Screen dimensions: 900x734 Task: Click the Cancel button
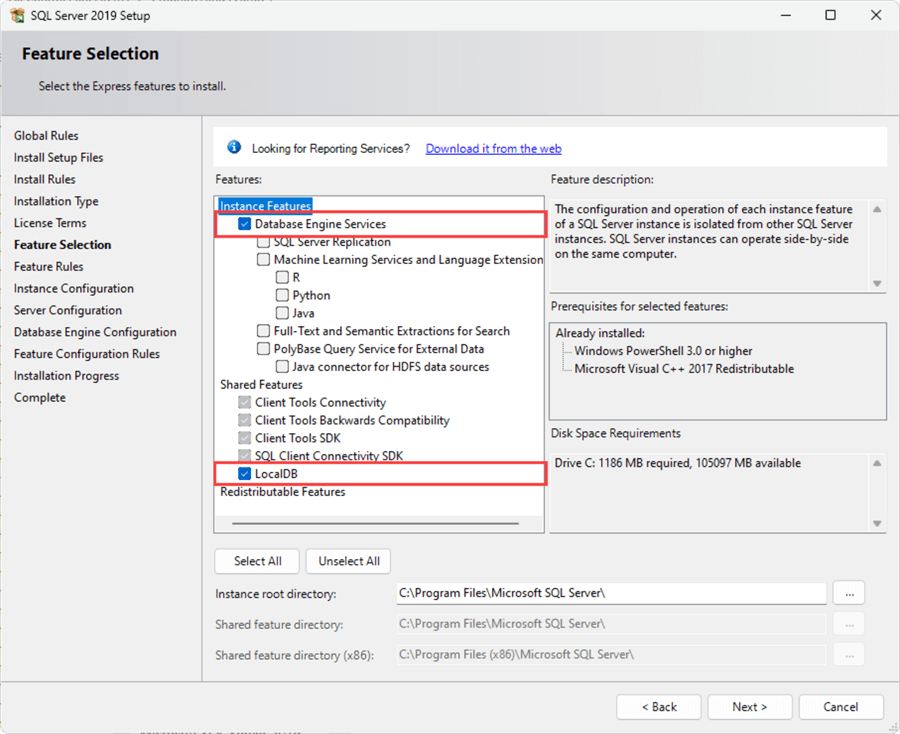point(841,707)
